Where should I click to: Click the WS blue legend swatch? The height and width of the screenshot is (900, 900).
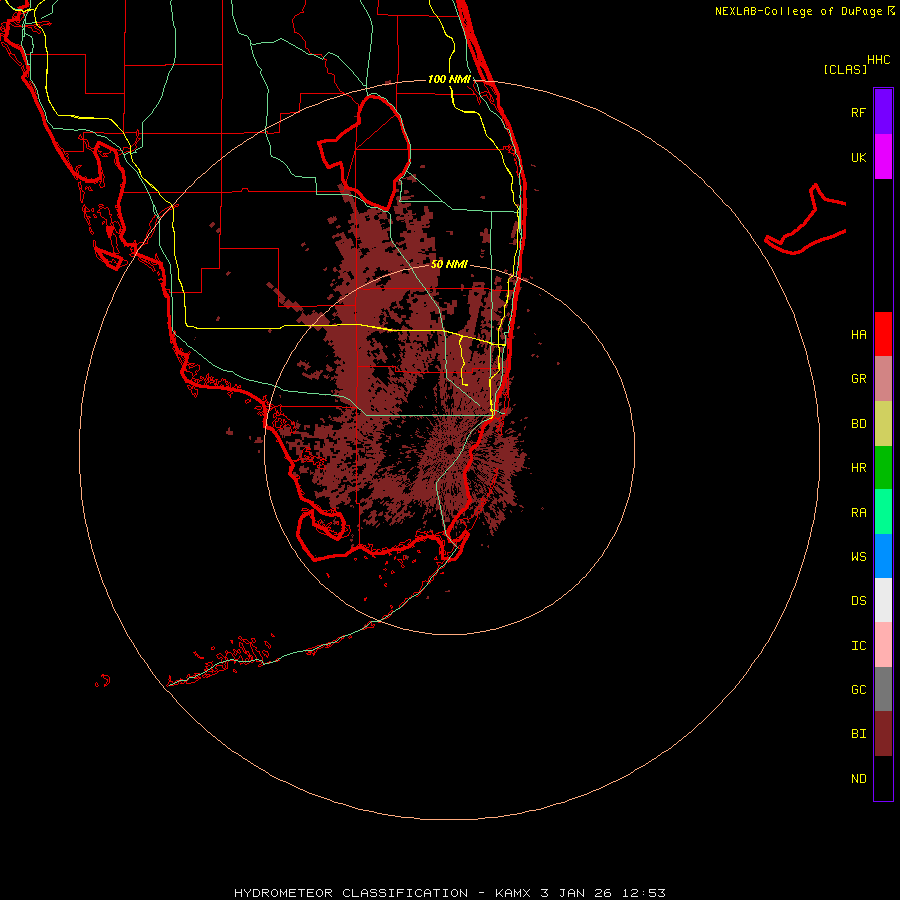coord(883,556)
